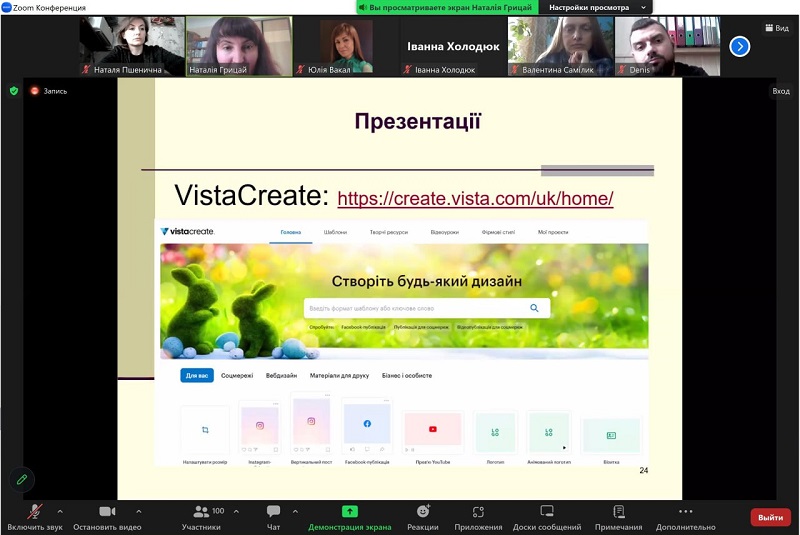Open Настройки просмотра view options dropdown
This screenshot has width=800, height=535.
(597, 8)
